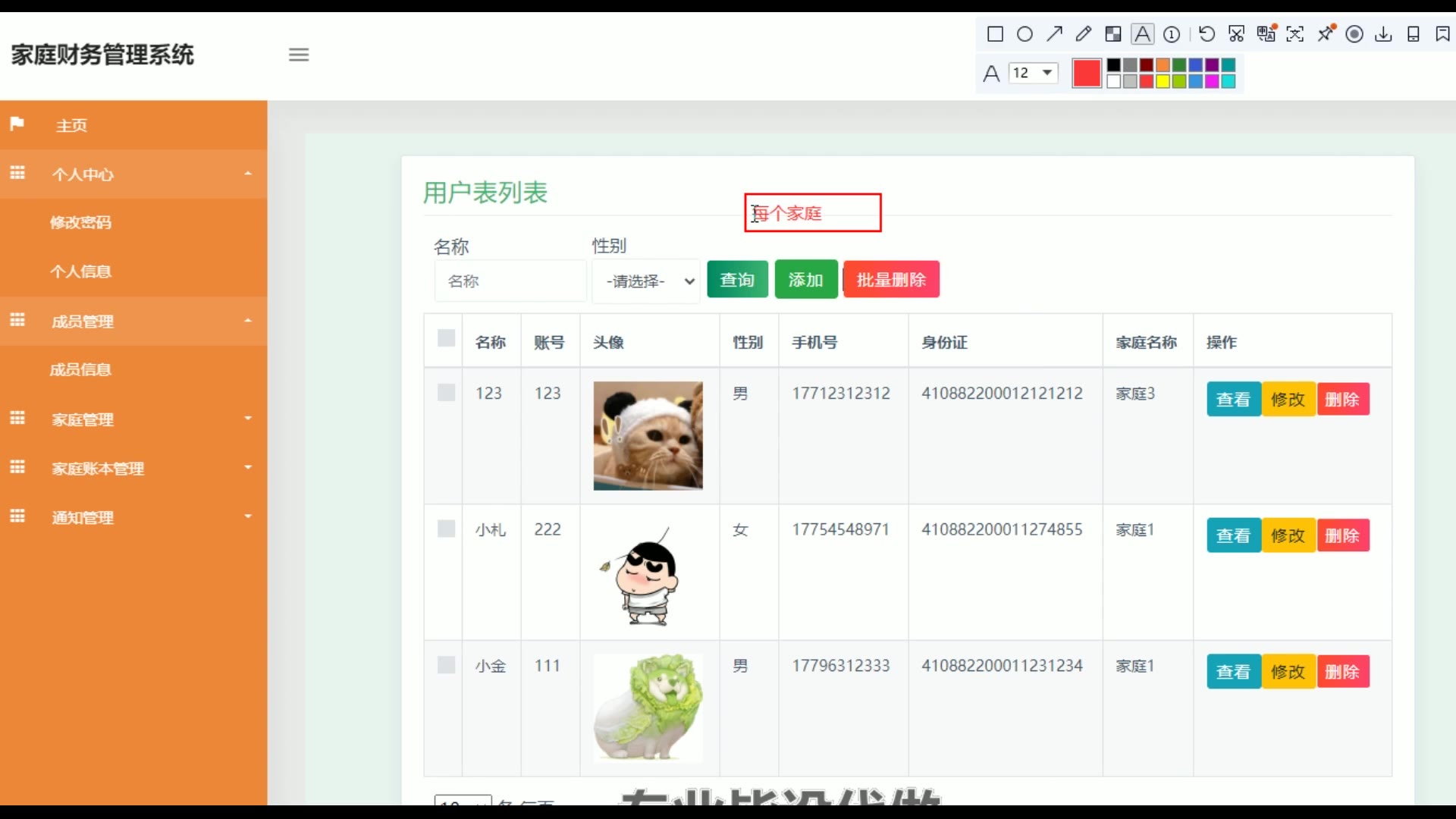Click the flag icon beside 主页

coord(17,124)
